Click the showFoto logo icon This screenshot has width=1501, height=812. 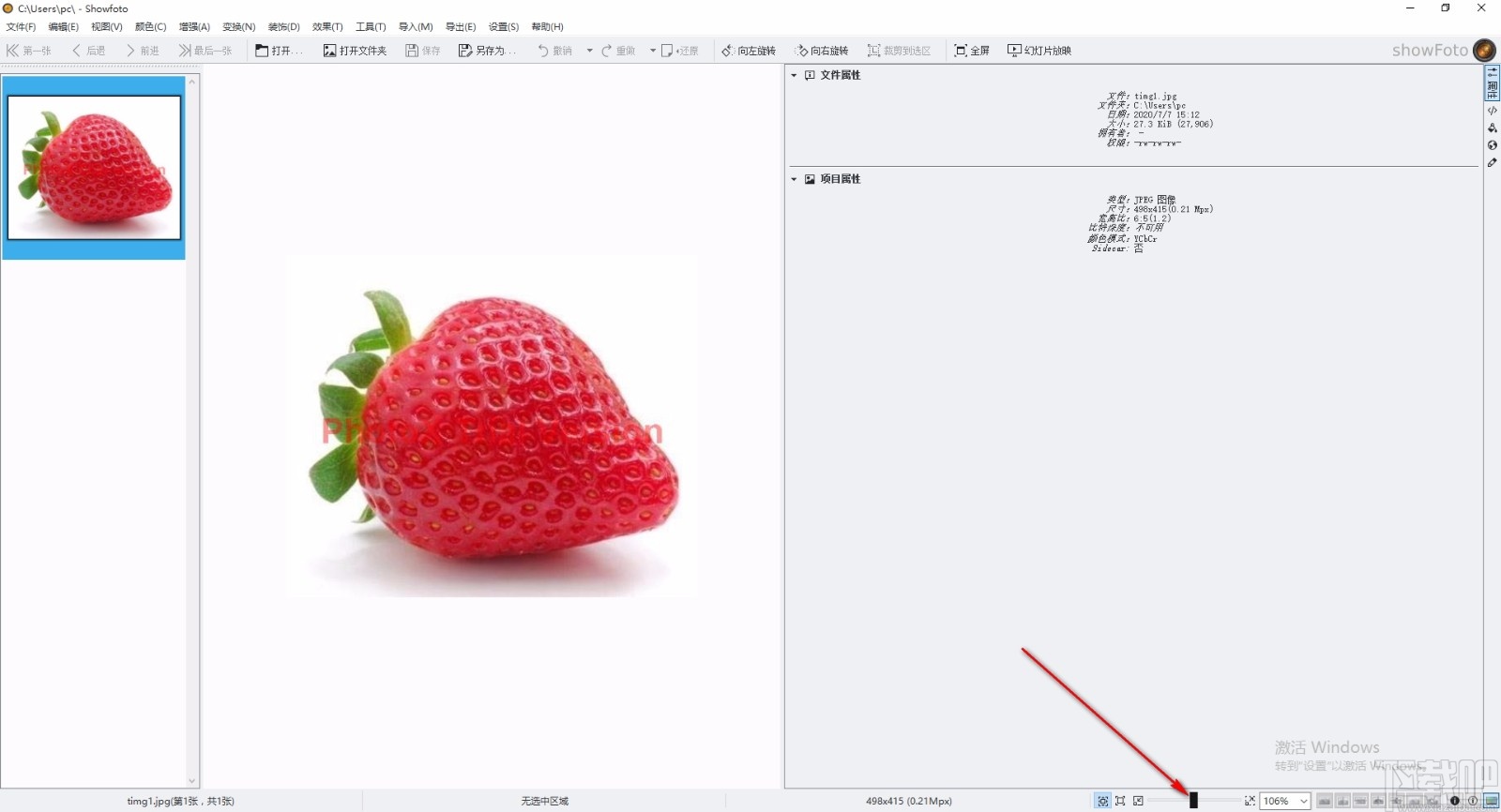coord(1484,51)
